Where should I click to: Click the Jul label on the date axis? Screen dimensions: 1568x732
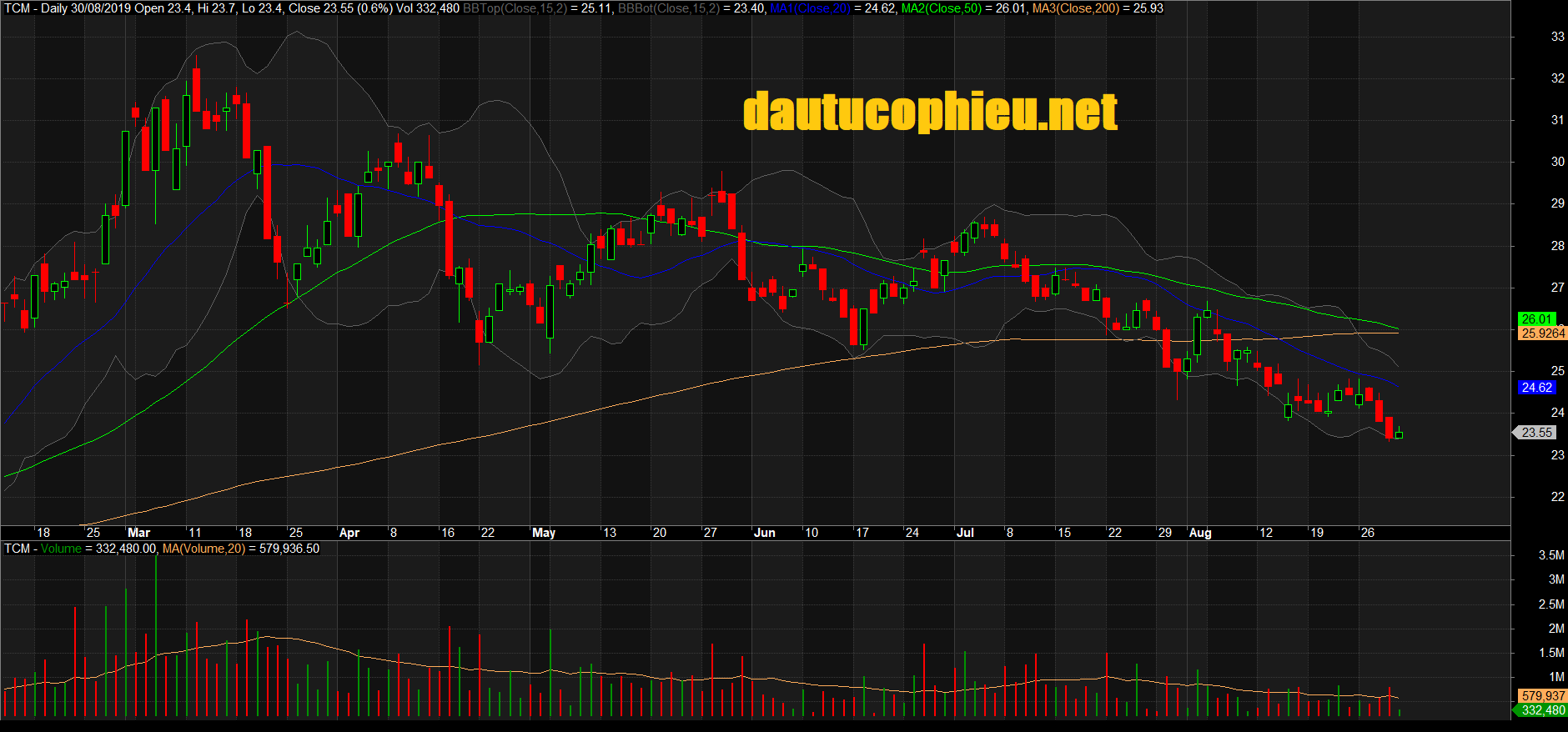[x=965, y=533]
